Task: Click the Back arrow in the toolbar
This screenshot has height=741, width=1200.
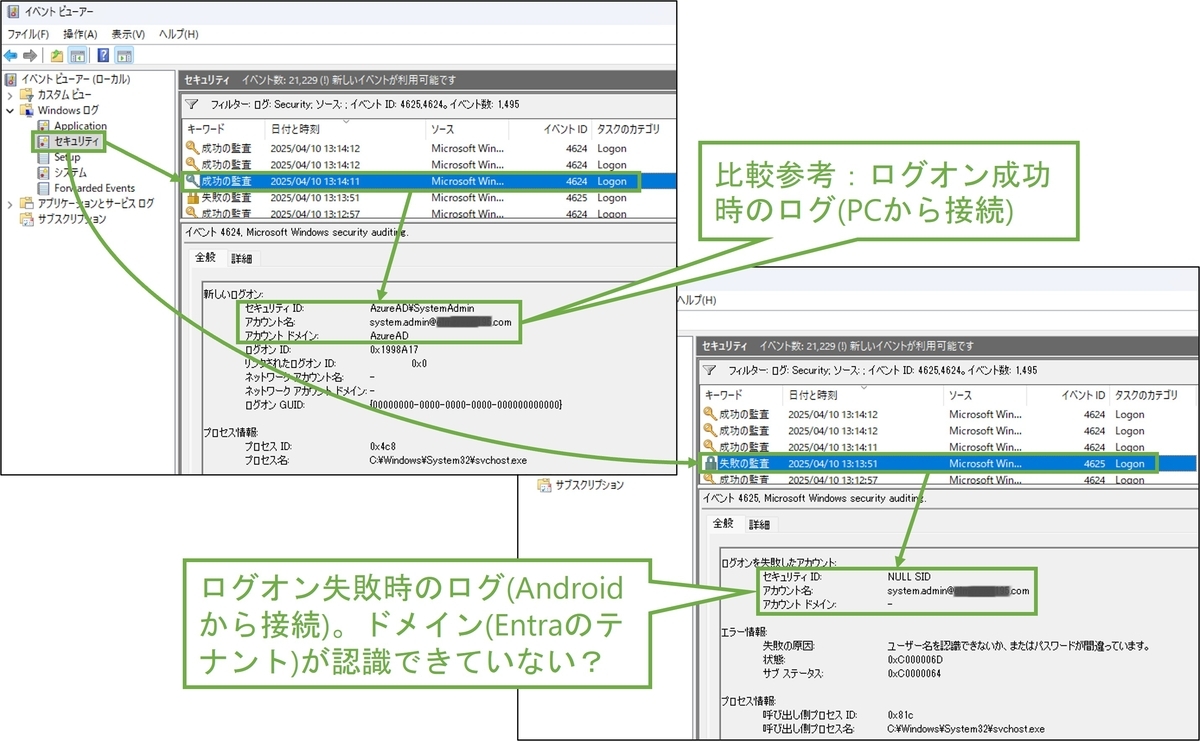Action: [x=11, y=55]
